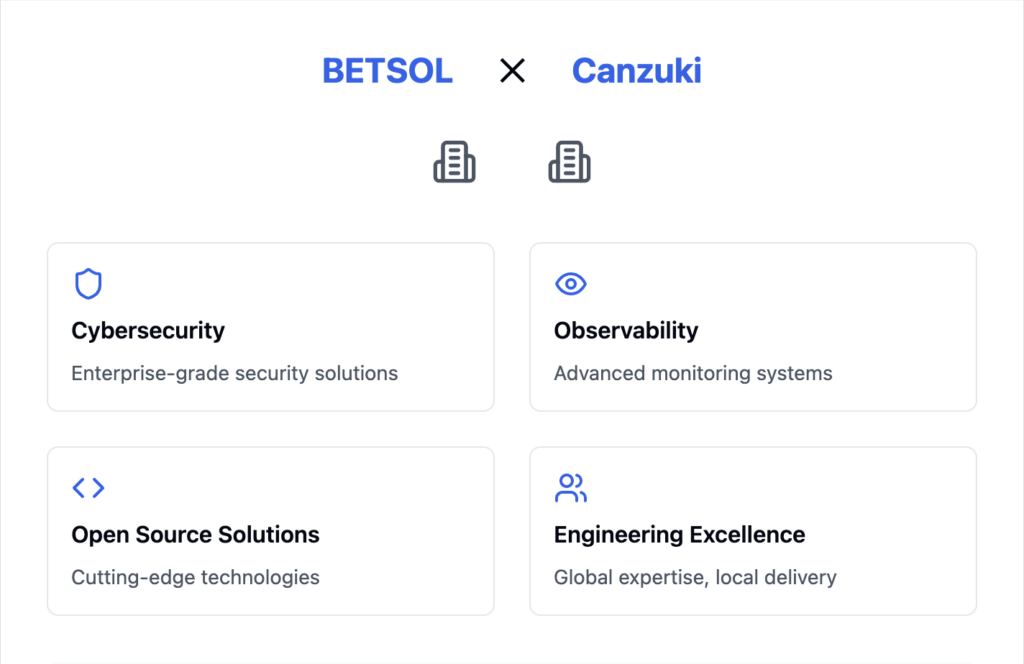The image size is (1024, 664).
Task: Click the right building icon under Canzuki
Action: click(x=569, y=161)
